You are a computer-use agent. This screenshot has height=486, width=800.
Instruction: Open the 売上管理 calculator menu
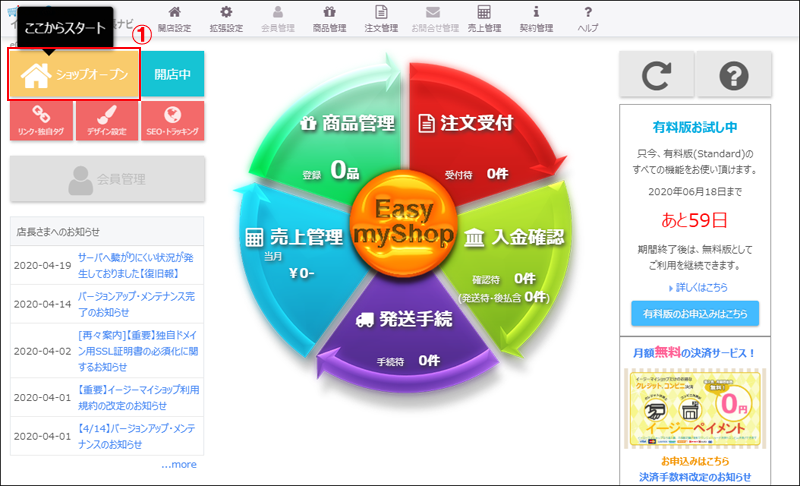coord(484,19)
